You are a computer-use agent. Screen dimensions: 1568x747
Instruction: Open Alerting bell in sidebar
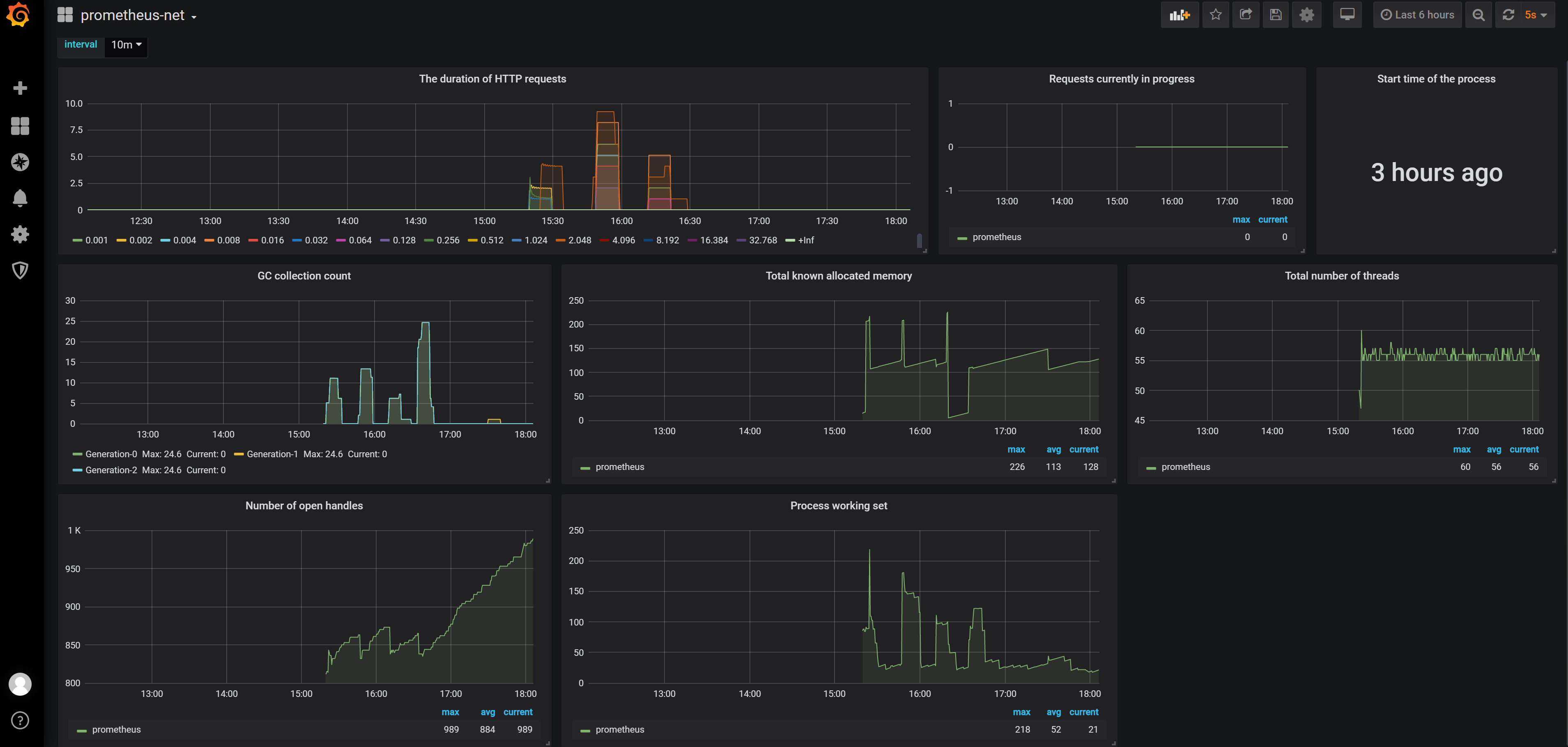pos(20,198)
